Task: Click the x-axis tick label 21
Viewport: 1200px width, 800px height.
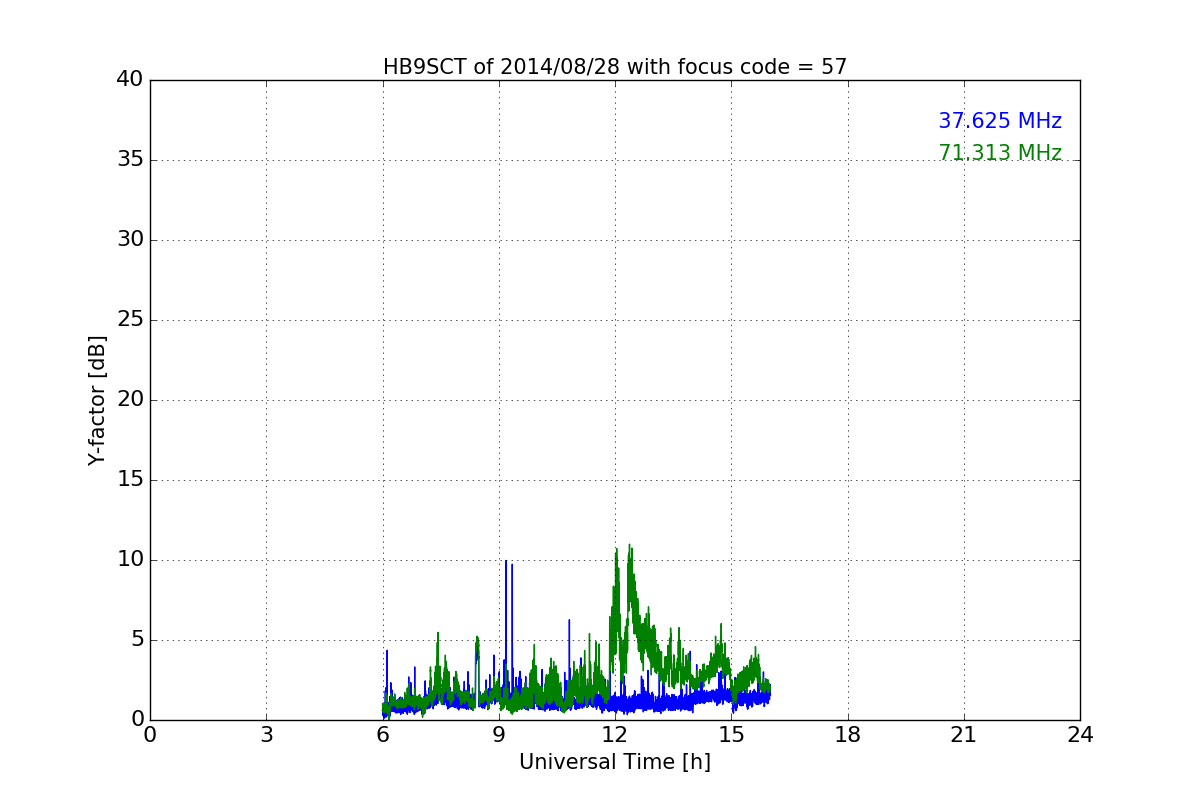Action: 964,735
